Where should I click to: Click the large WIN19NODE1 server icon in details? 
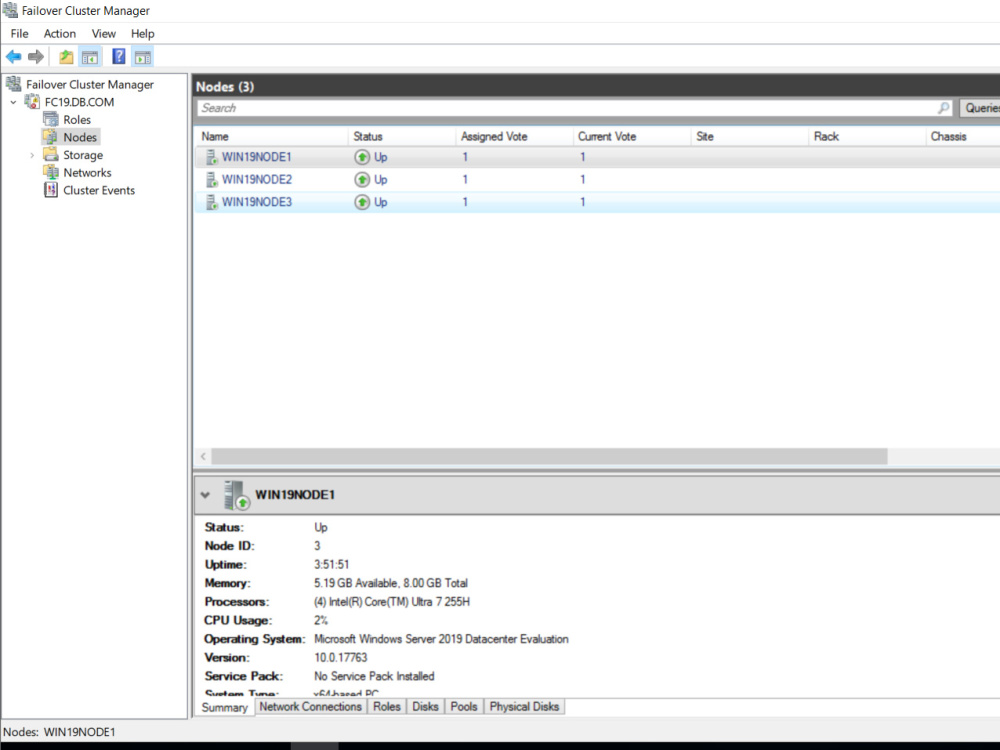coord(236,496)
